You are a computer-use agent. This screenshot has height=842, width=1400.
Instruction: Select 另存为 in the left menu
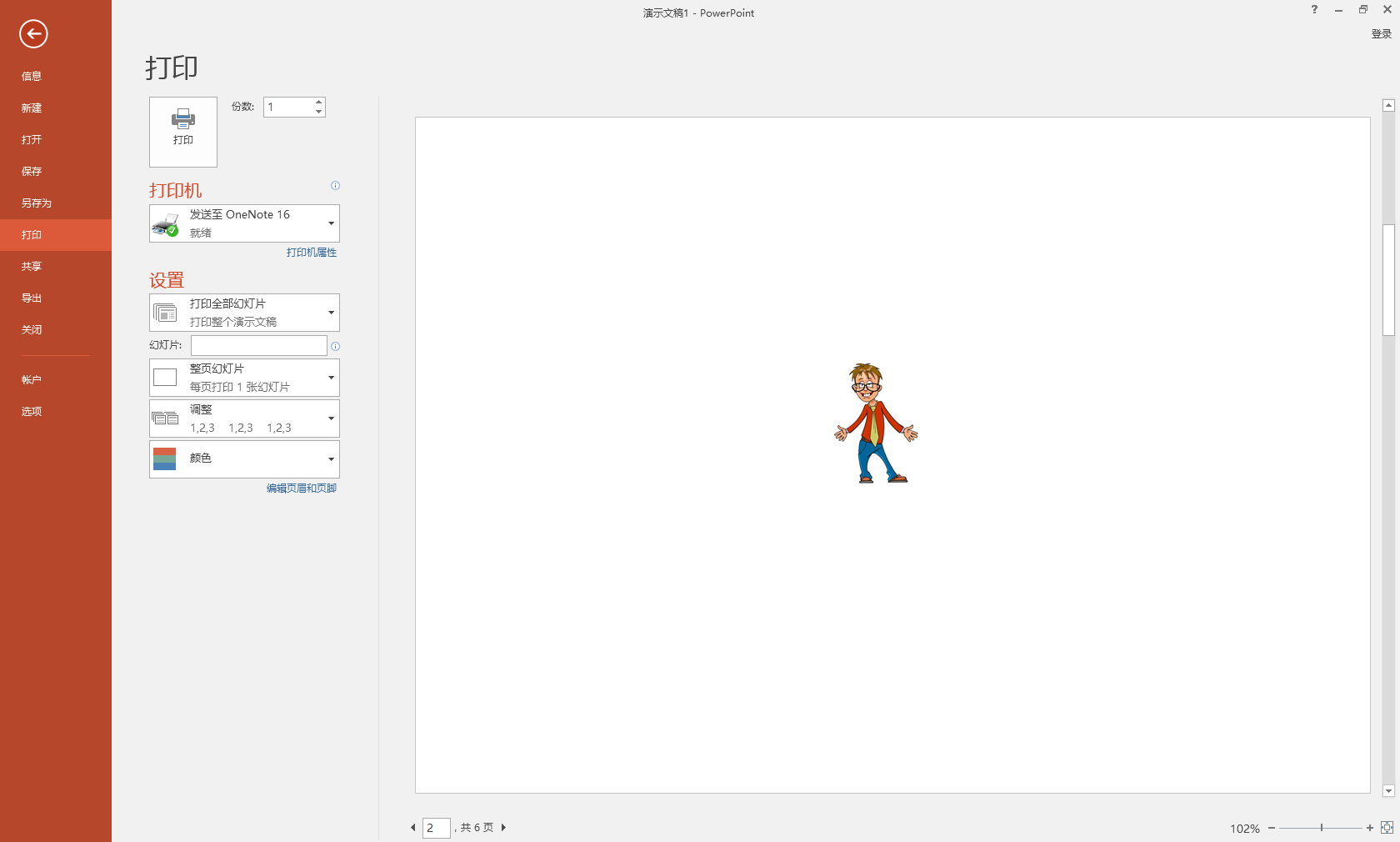(x=37, y=203)
